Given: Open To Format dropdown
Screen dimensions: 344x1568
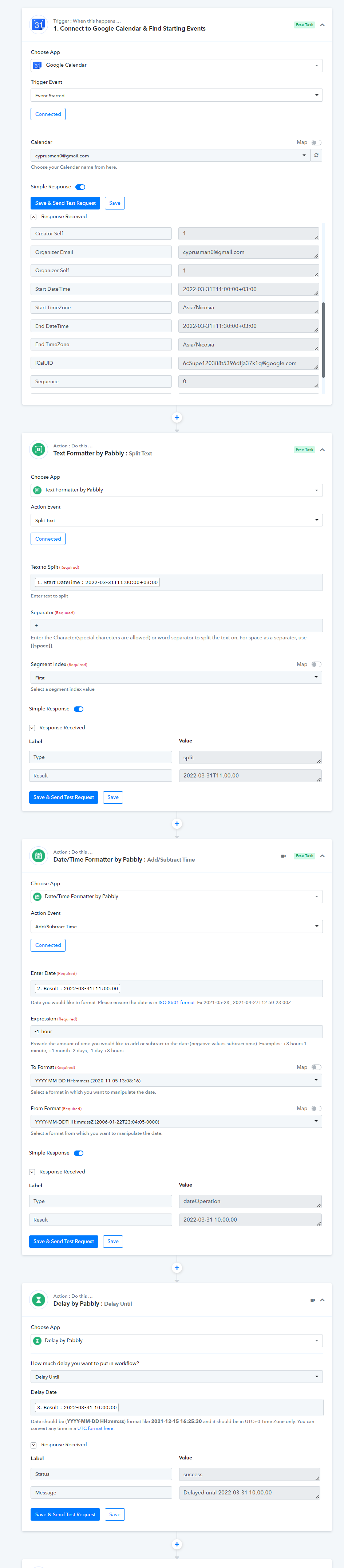Looking at the screenshot, I should [176, 1081].
